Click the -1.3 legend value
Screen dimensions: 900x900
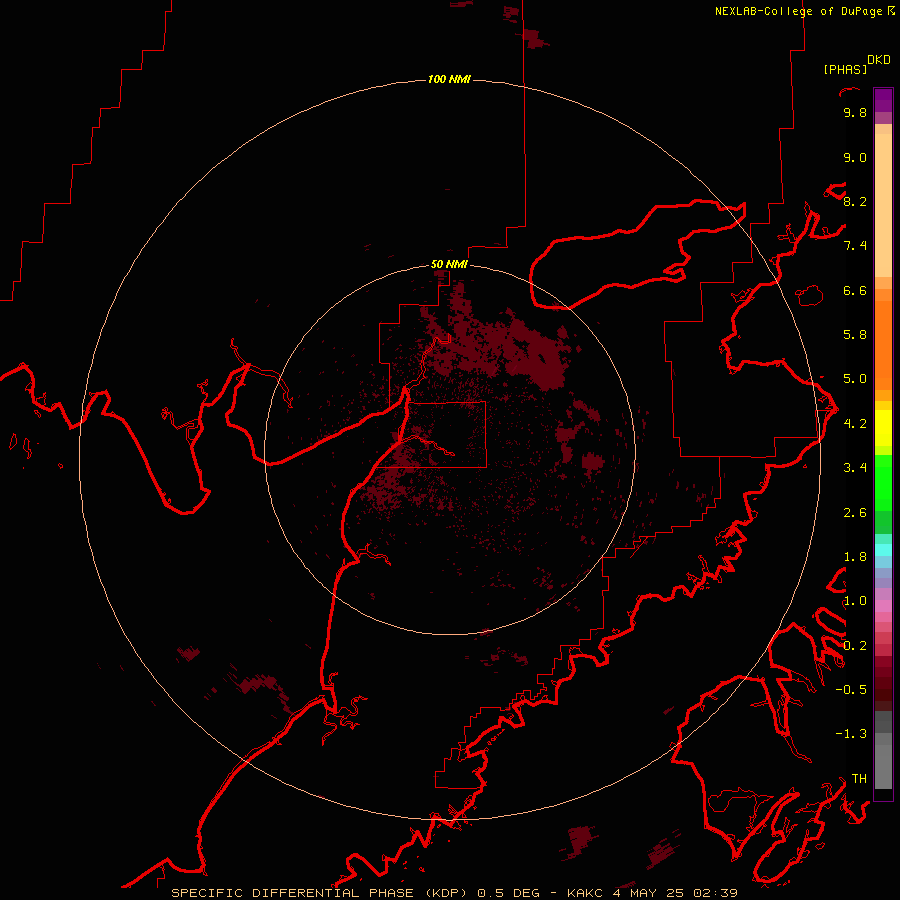click(851, 734)
